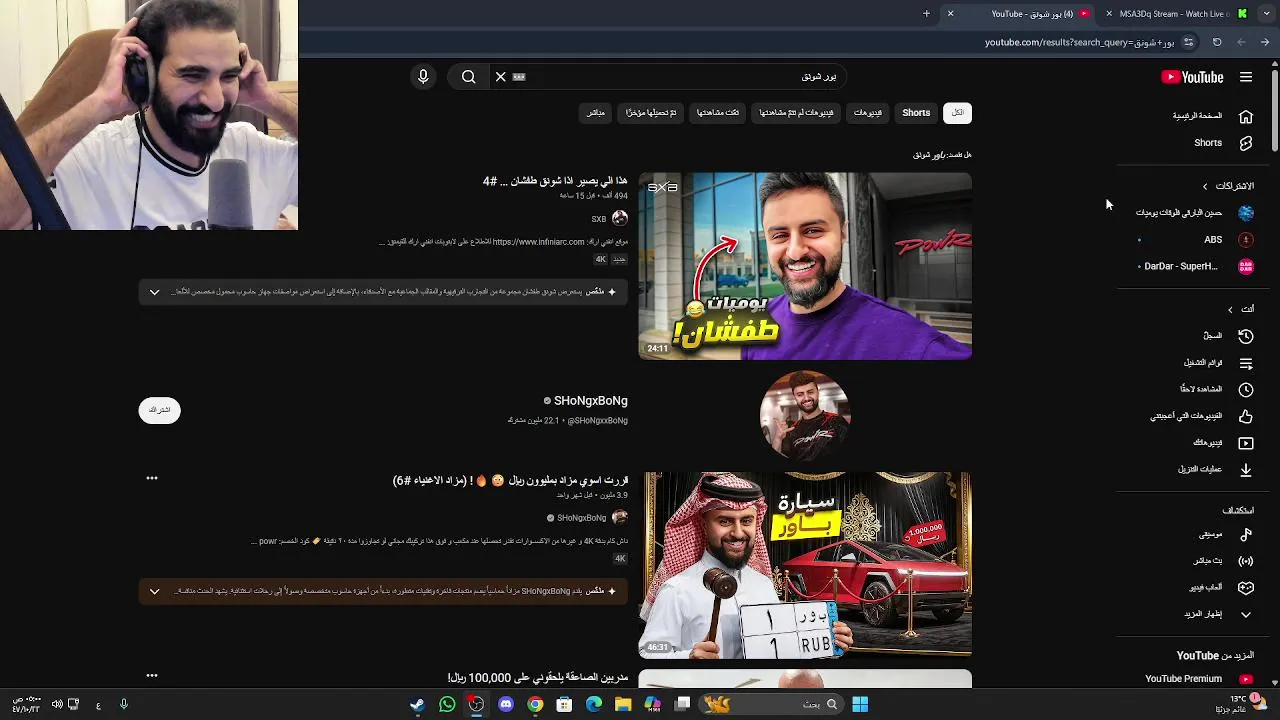Open the on-screen keyboard icon in search box

coord(519,77)
